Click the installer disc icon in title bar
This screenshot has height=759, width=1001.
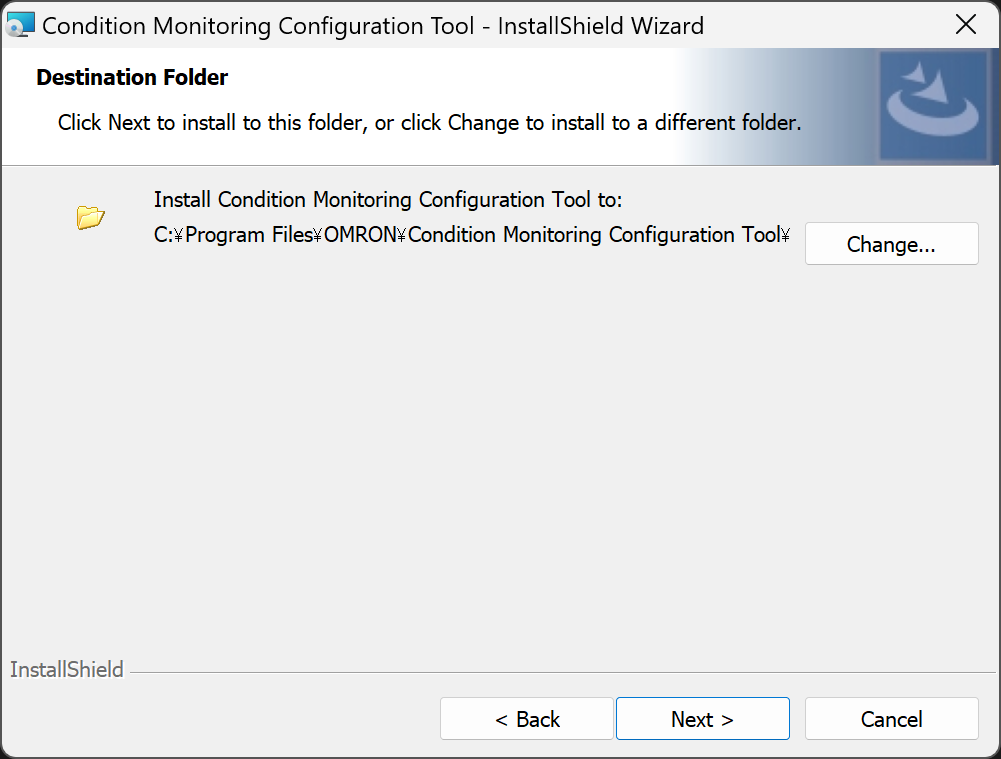(21, 25)
